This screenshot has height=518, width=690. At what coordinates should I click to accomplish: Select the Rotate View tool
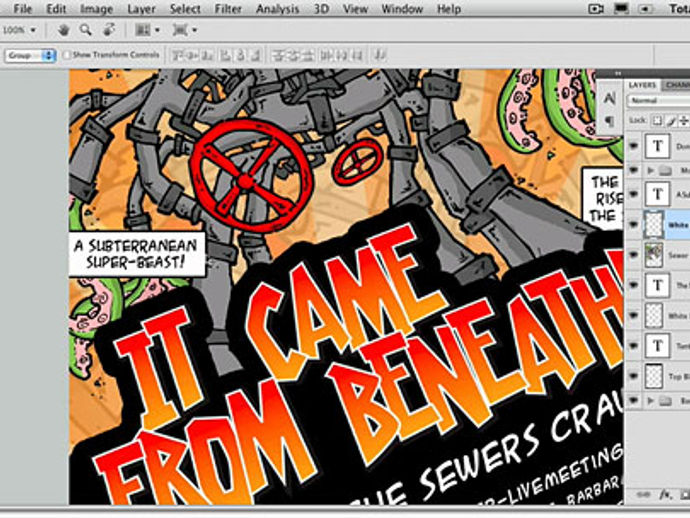(109, 30)
